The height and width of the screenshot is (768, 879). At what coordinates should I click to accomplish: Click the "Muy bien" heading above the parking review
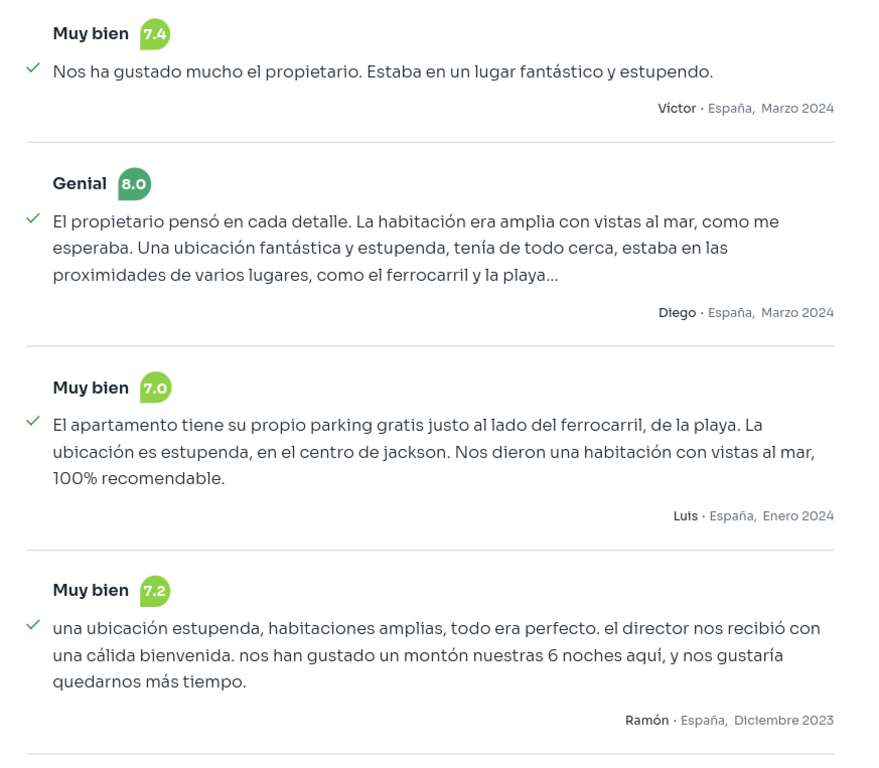91,388
